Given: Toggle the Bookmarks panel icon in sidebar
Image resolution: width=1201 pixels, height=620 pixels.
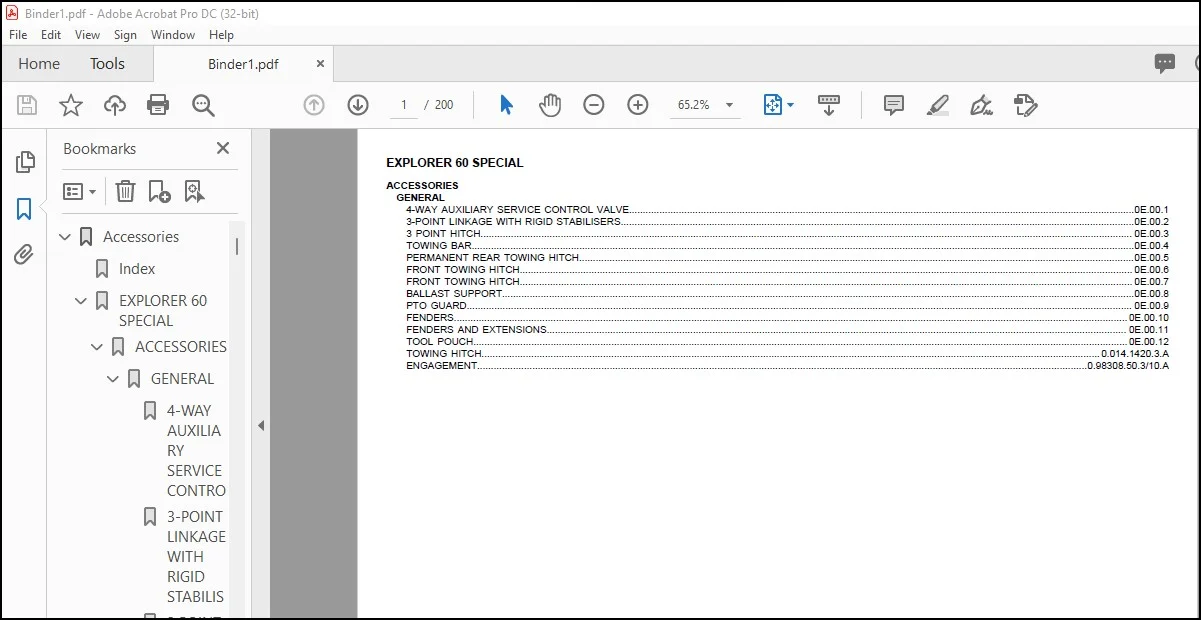Looking at the screenshot, I should pyautogui.click(x=25, y=209).
